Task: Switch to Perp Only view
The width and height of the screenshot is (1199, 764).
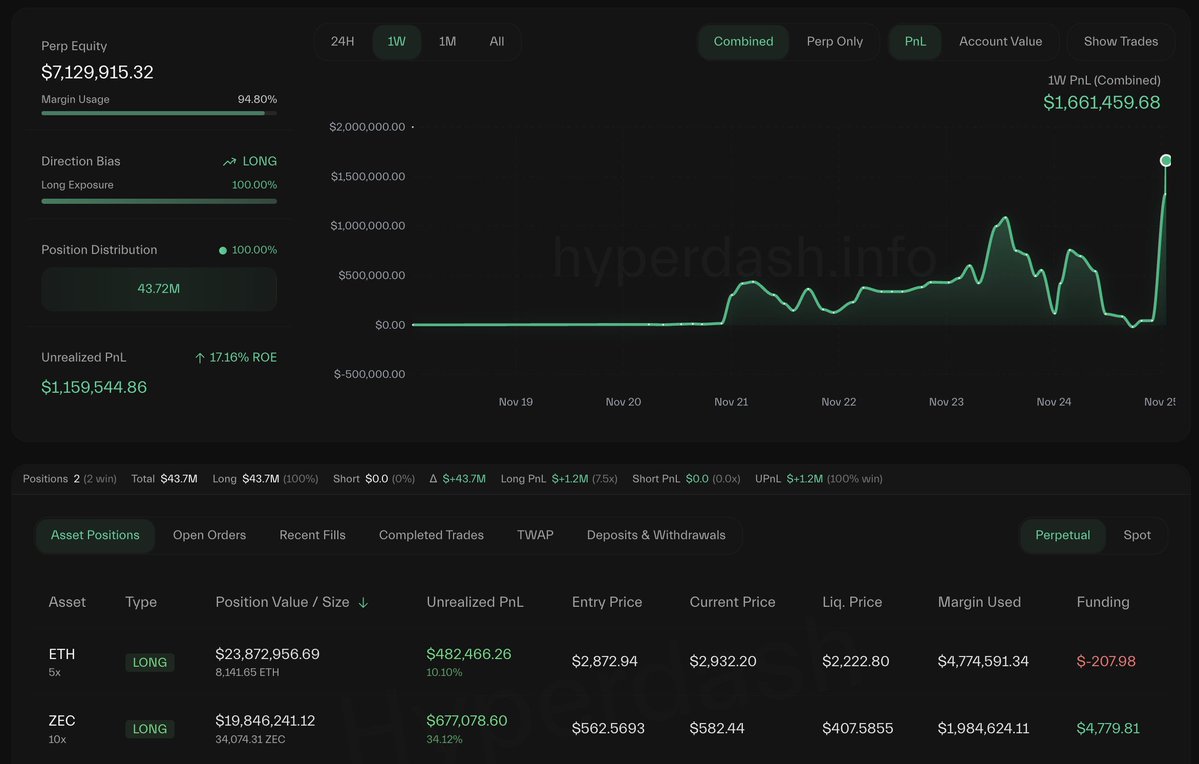Action: click(834, 42)
